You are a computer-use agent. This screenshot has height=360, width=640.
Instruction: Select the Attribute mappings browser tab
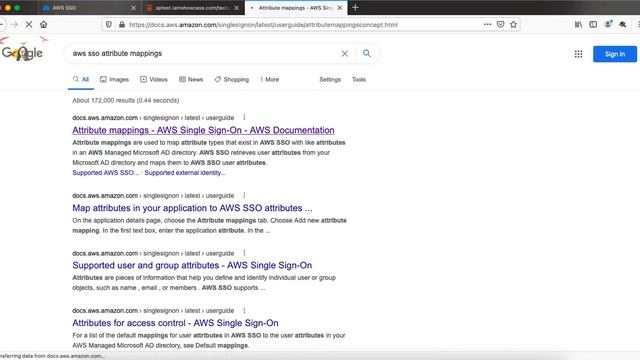295,8
